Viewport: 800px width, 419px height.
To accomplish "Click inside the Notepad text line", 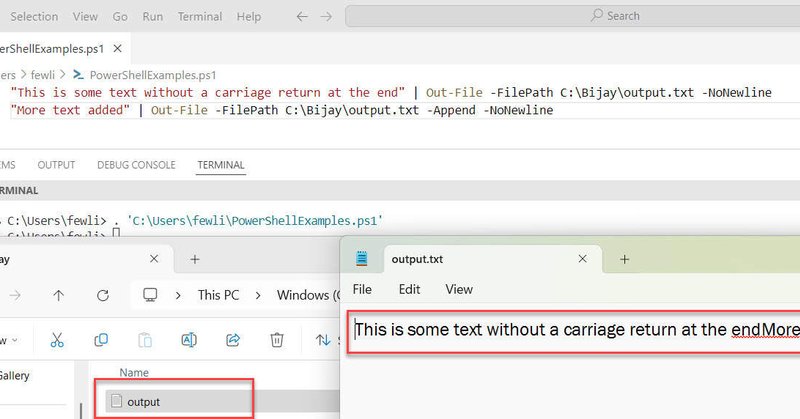I will 577,330.
